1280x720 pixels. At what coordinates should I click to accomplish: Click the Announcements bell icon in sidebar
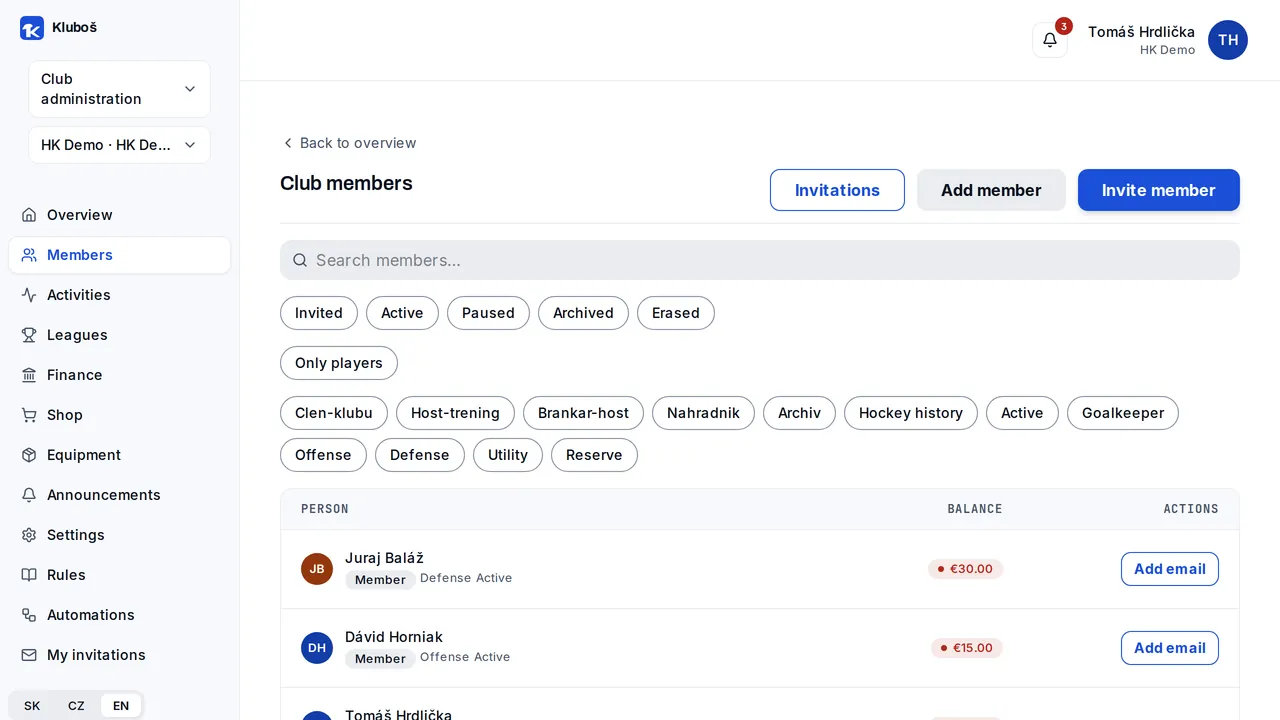(x=29, y=495)
